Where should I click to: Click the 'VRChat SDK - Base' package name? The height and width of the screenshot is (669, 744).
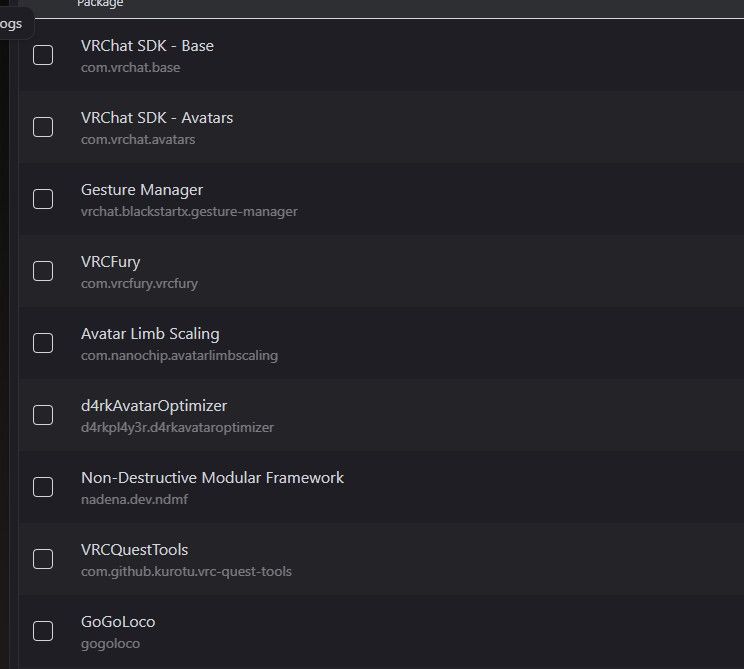click(147, 46)
